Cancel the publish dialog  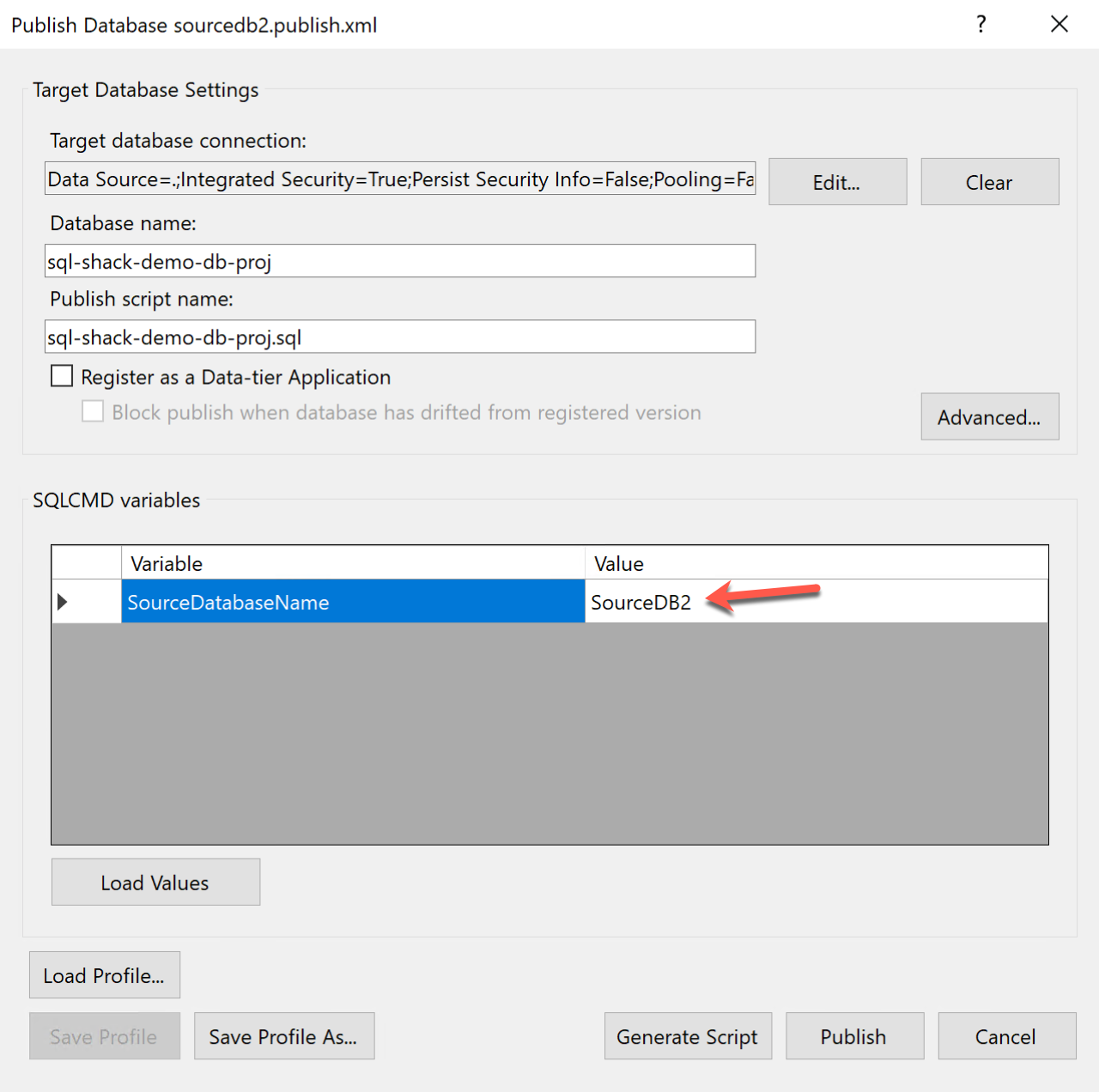coord(1005,1036)
